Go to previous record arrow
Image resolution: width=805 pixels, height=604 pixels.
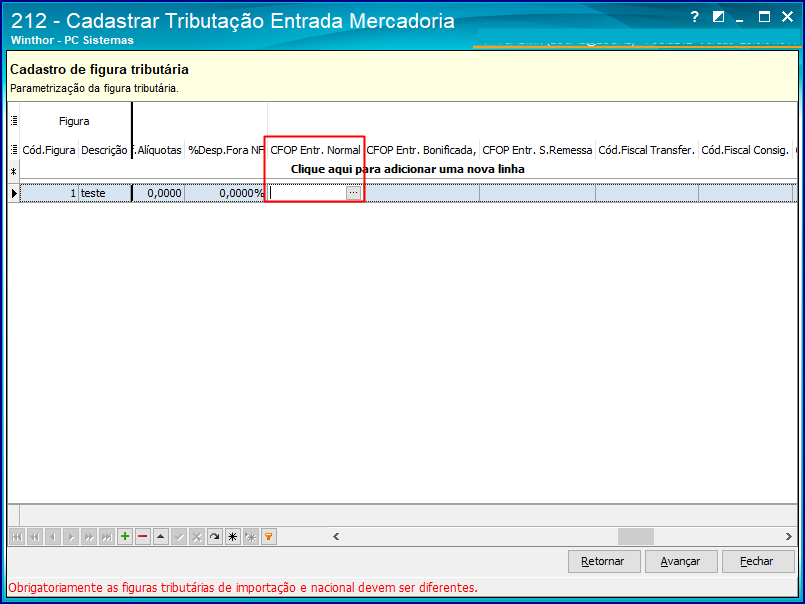[53, 537]
